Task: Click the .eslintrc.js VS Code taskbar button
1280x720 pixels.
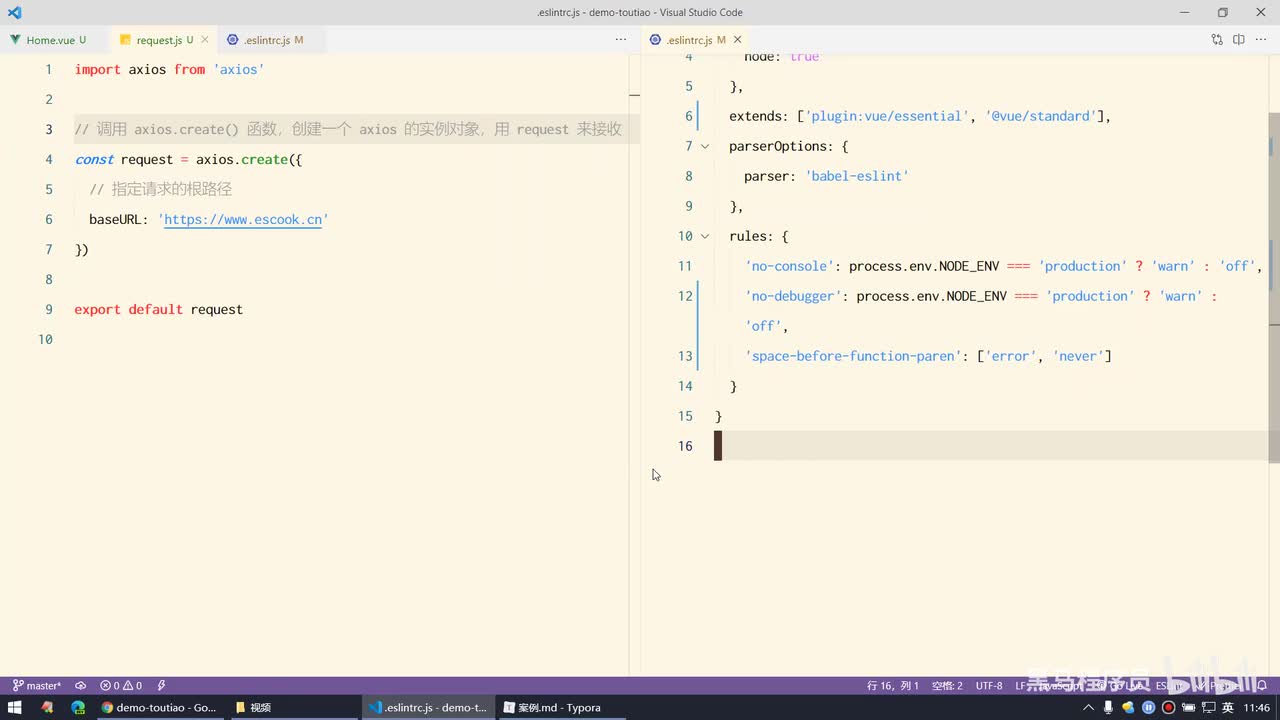Action: [427, 707]
